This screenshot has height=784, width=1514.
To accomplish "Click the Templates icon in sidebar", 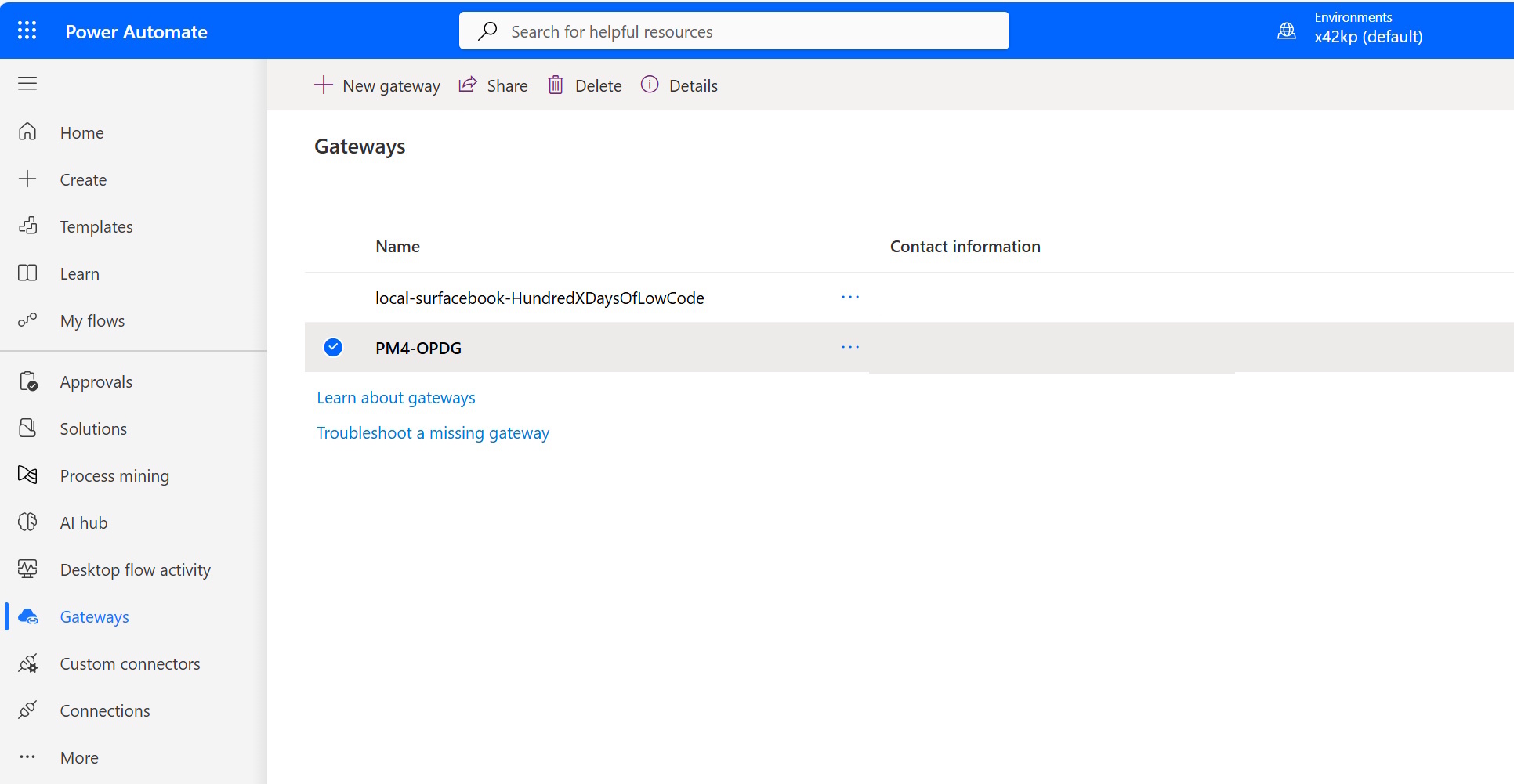I will click(27, 226).
